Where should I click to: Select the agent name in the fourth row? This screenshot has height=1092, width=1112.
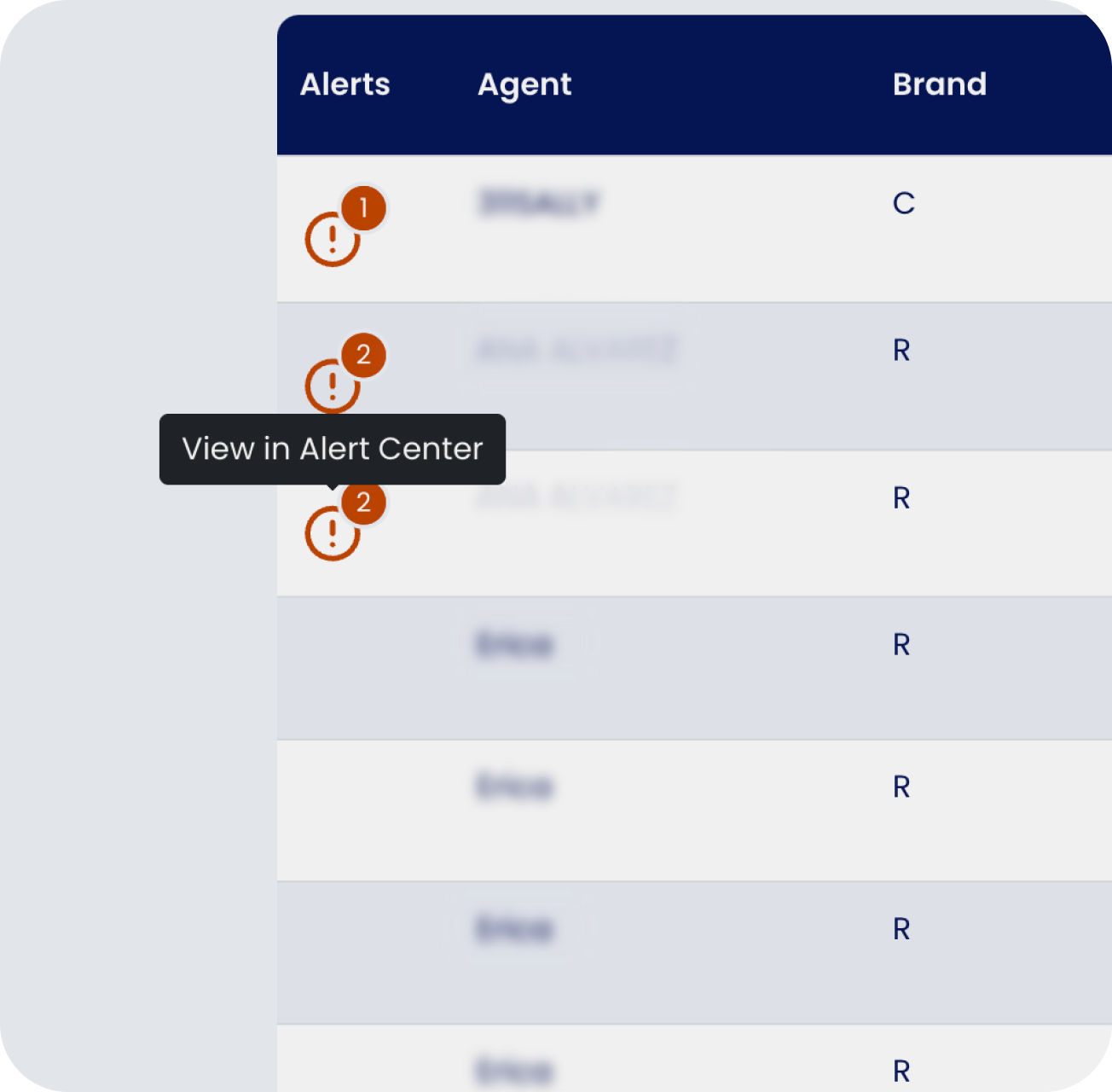pyautogui.click(x=515, y=645)
